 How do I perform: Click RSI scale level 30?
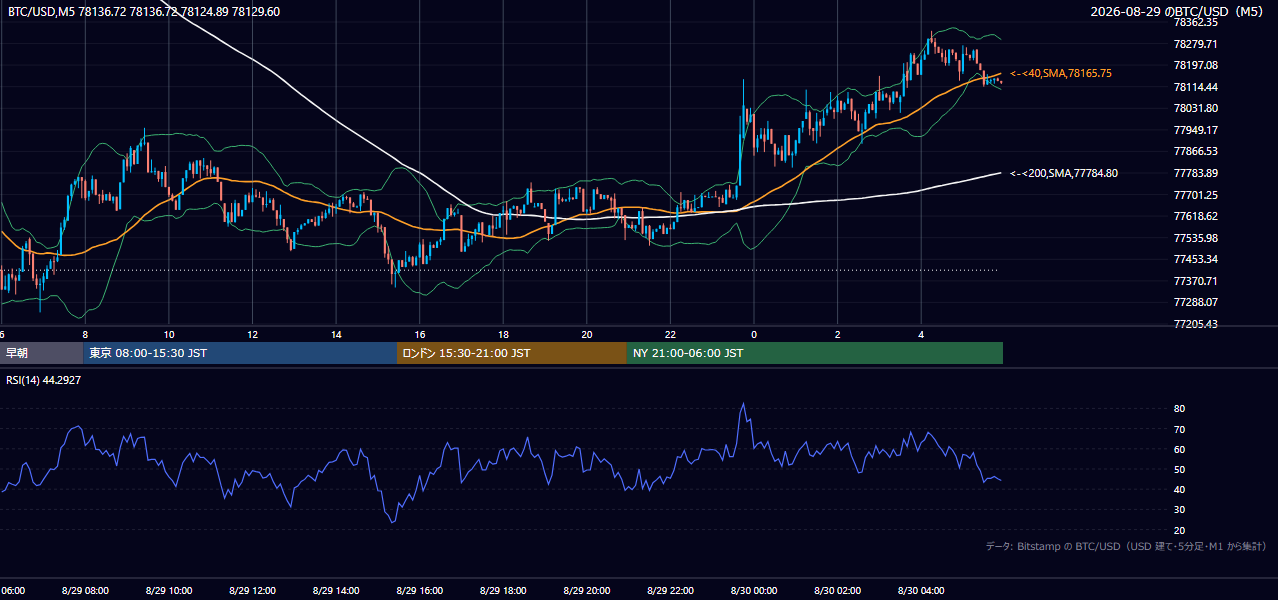(x=1179, y=510)
